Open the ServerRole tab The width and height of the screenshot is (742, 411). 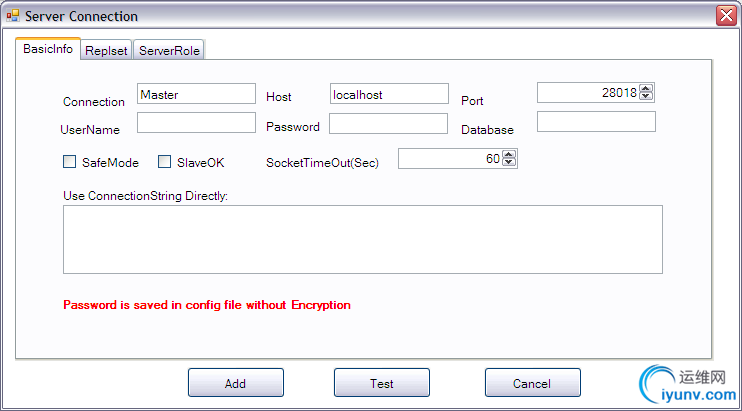(169, 50)
